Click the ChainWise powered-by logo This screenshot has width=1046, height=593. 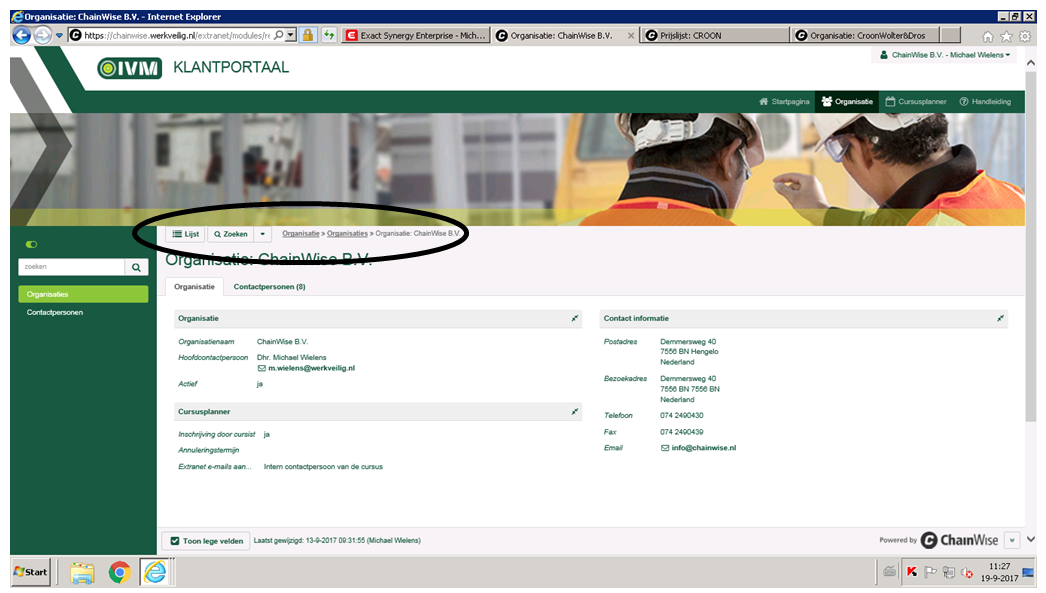(959, 540)
